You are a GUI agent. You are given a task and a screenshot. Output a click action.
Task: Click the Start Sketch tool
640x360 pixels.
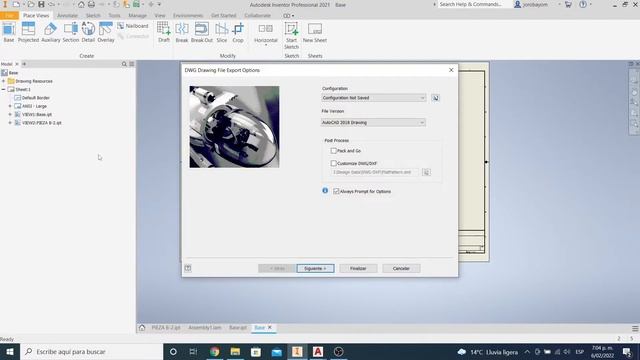291,35
